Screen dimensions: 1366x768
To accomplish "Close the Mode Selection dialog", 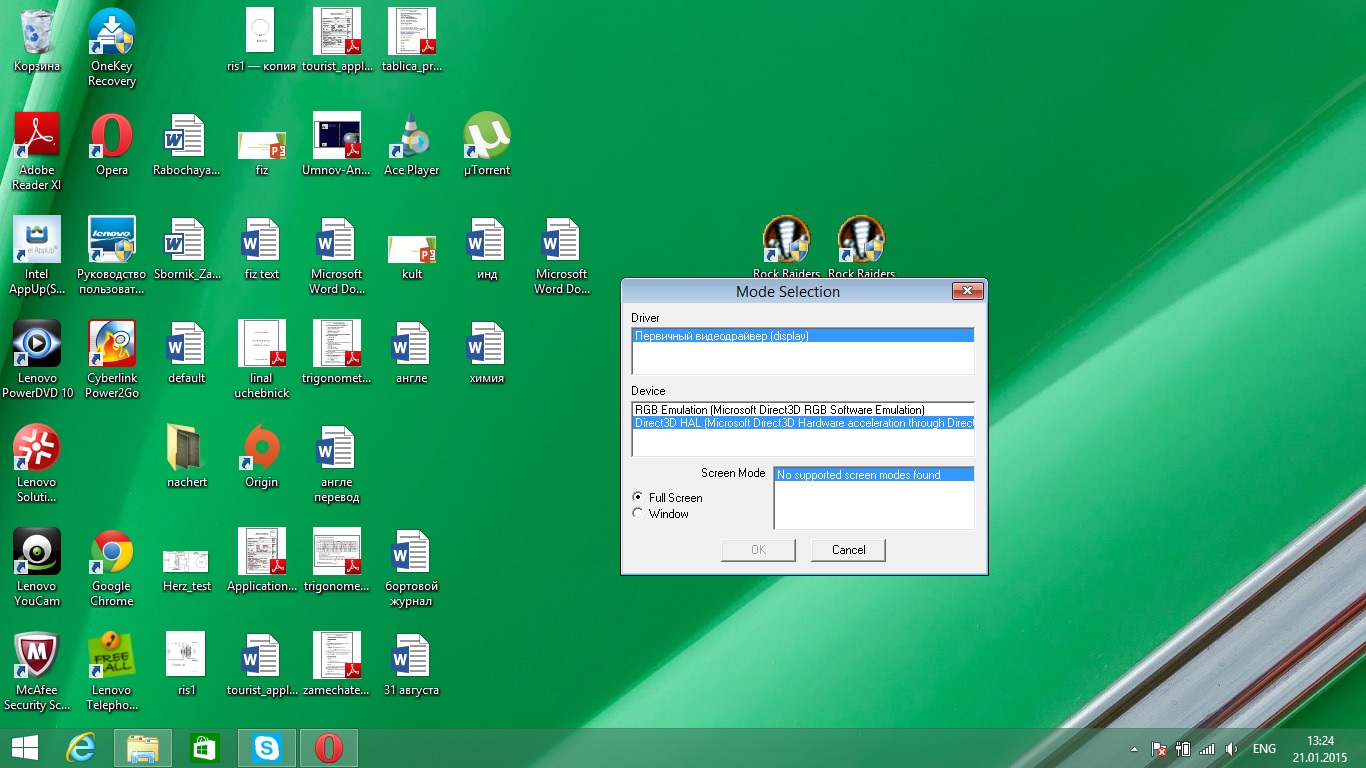I will [966, 291].
